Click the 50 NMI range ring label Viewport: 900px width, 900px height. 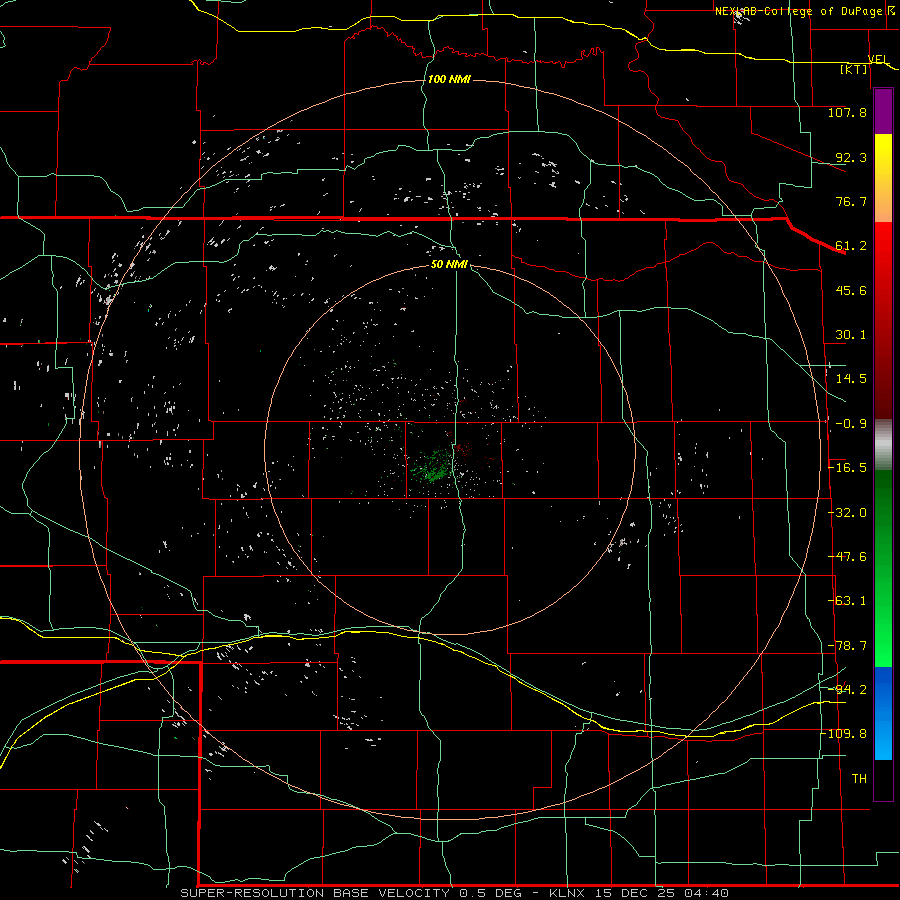pos(449,264)
